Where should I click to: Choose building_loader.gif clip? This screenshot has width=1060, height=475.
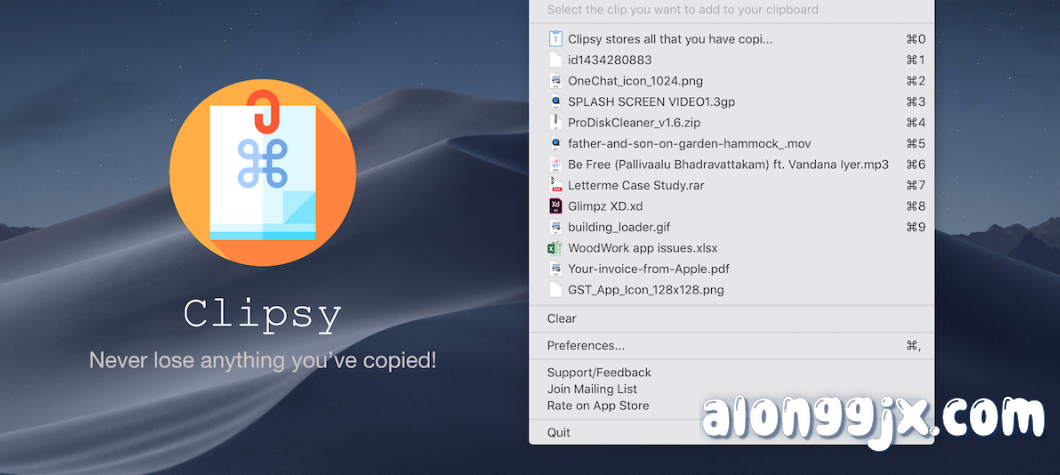731,227
